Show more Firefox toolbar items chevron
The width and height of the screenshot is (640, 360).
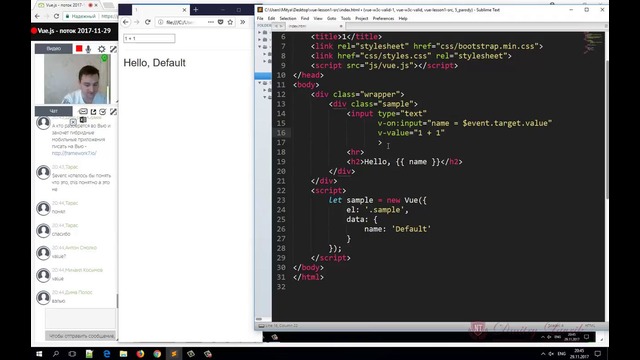click(242, 22)
